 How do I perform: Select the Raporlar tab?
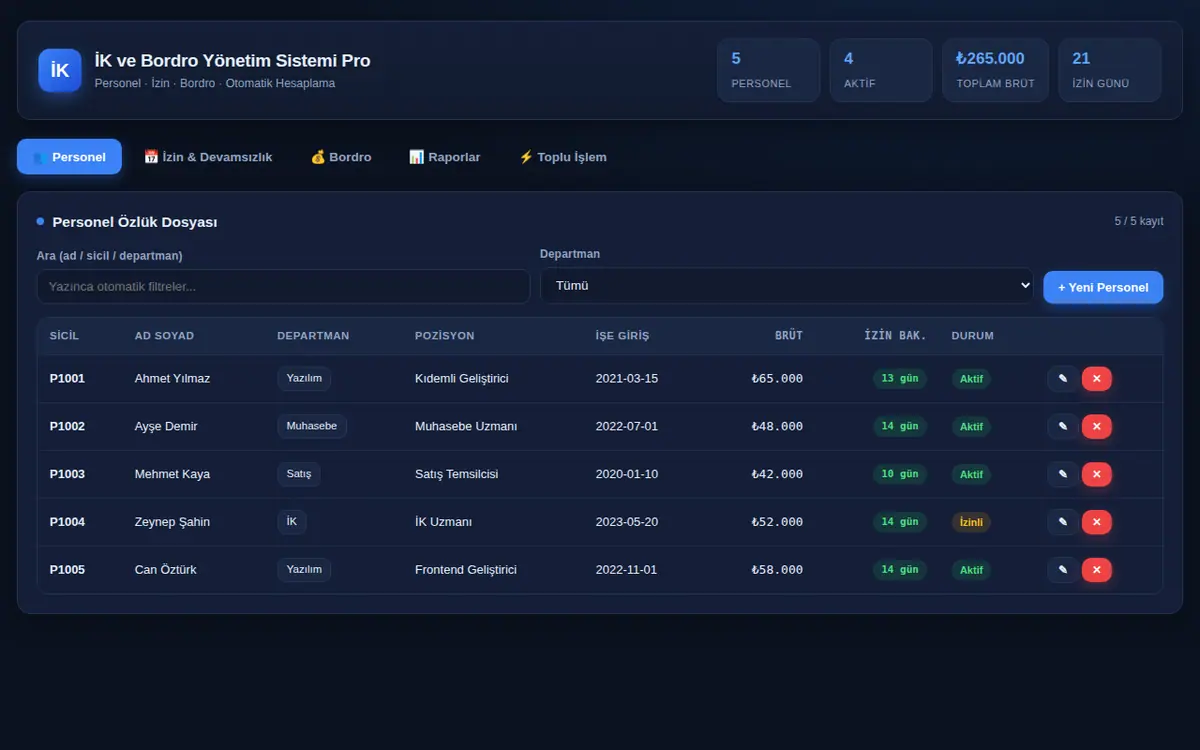[445, 157]
